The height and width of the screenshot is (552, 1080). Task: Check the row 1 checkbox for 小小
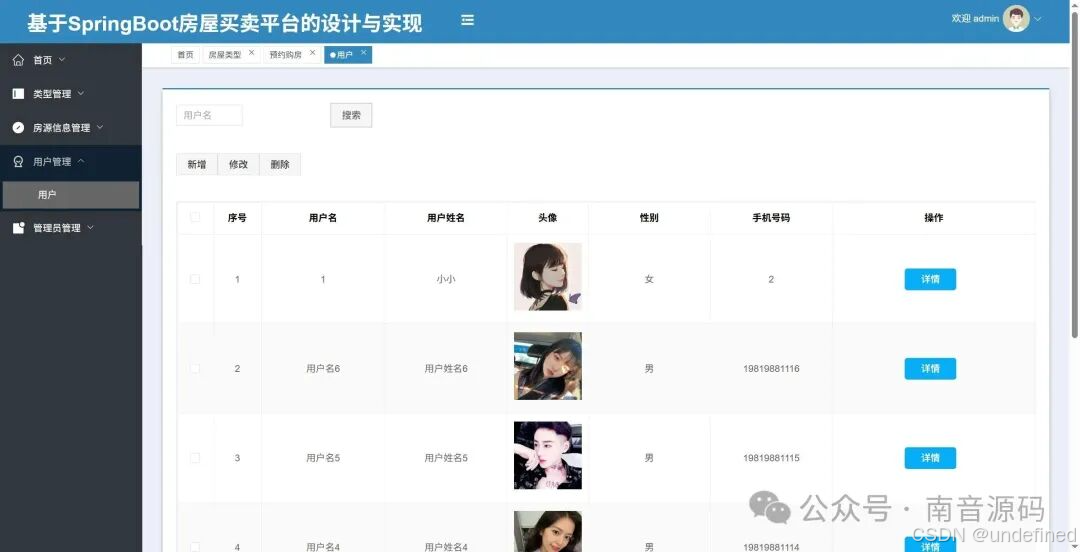click(195, 279)
